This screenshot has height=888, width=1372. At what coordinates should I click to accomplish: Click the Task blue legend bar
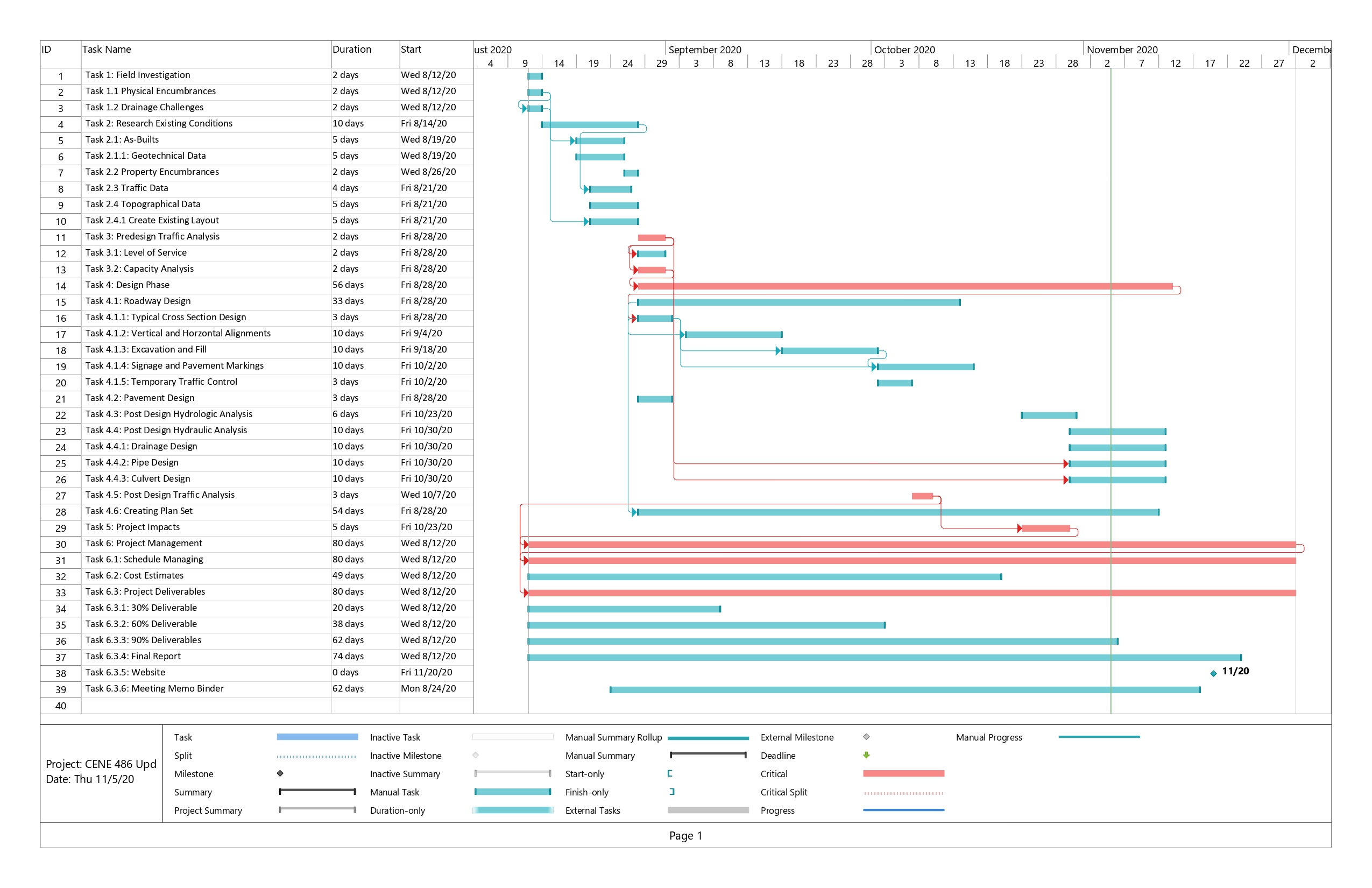pyautogui.click(x=317, y=736)
